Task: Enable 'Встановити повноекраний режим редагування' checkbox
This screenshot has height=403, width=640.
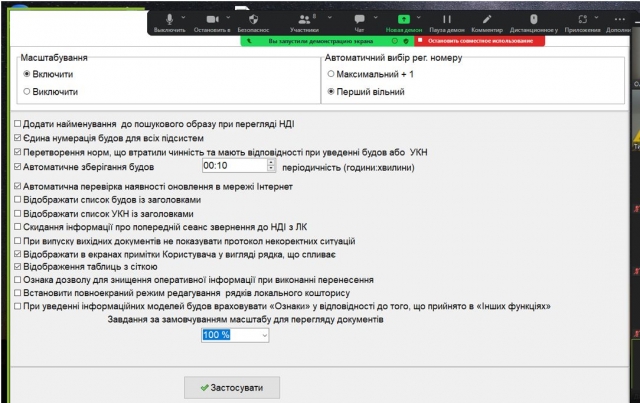Action: tap(18, 293)
